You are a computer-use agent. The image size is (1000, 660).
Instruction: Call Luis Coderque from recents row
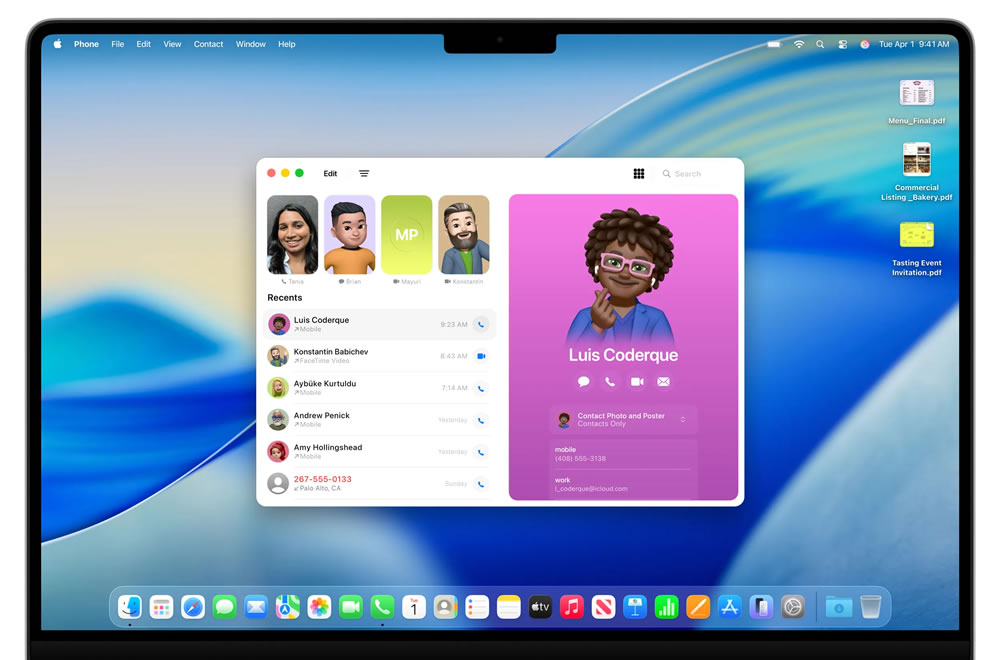(x=481, y=324)
